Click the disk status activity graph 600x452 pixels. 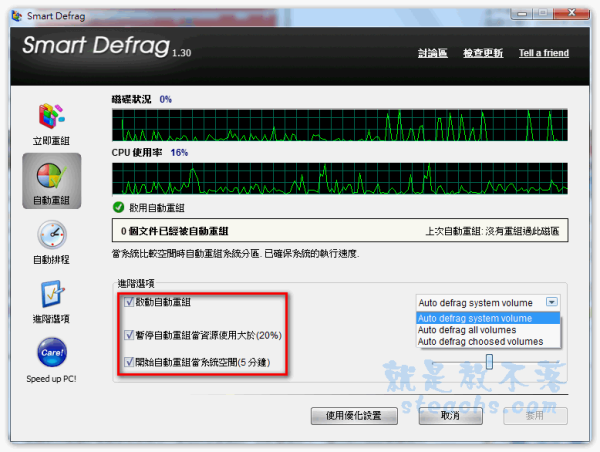coord(340,125)
